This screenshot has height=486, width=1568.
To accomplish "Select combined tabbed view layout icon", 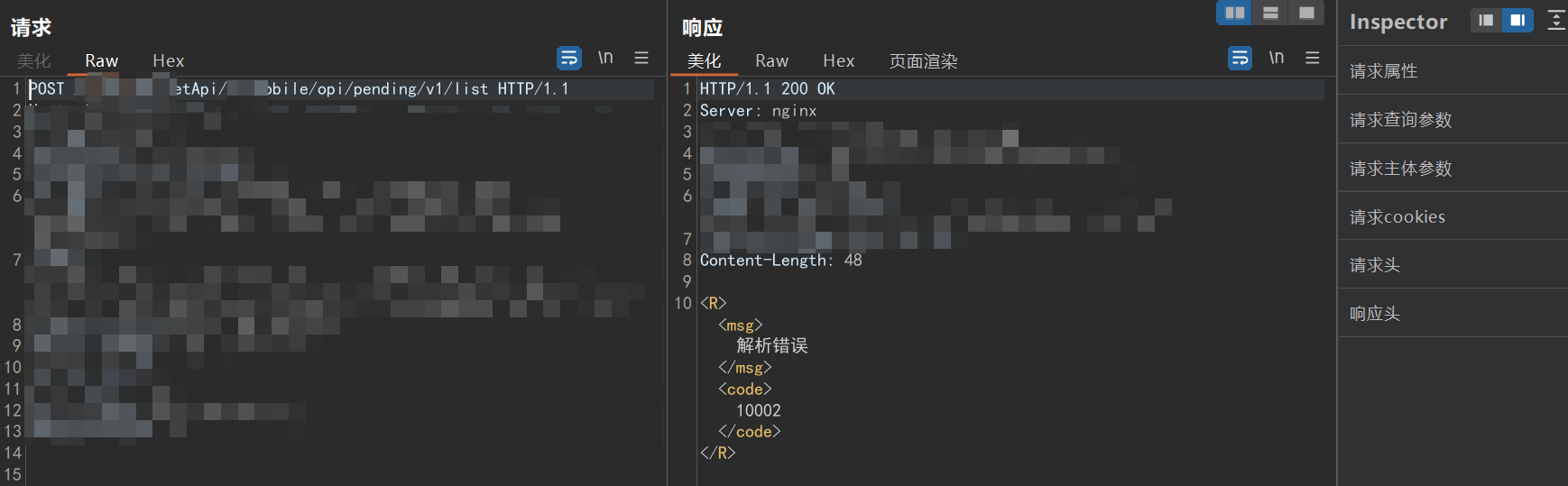I will point(1306,13).
